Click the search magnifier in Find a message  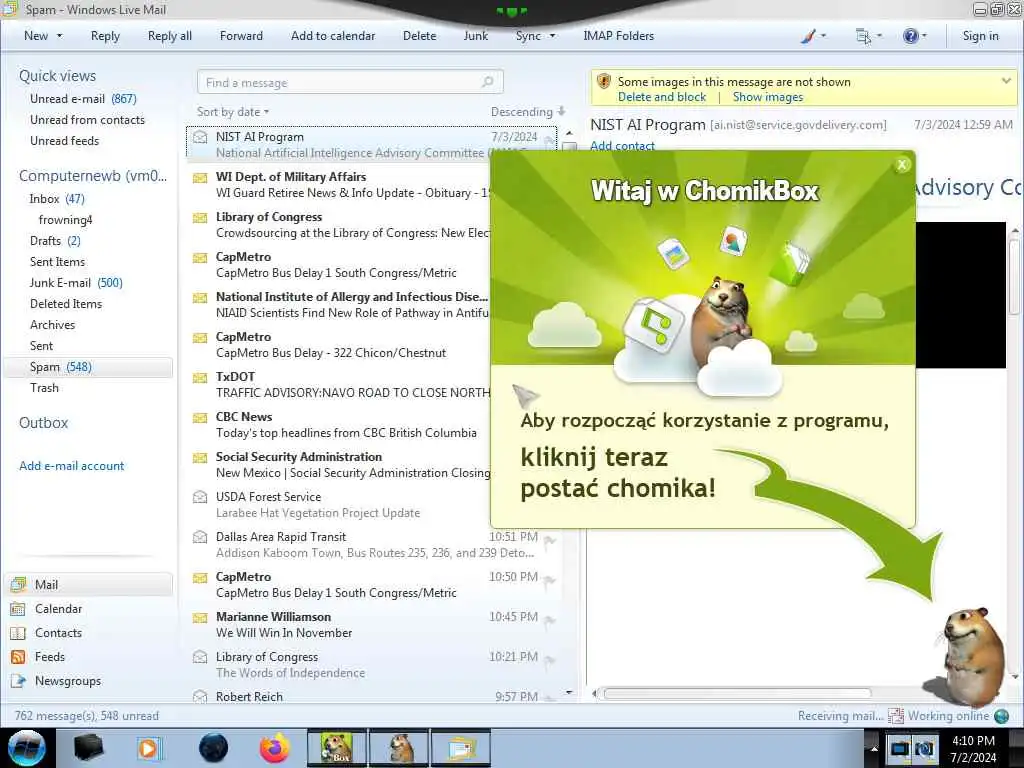tap(487, 82)
